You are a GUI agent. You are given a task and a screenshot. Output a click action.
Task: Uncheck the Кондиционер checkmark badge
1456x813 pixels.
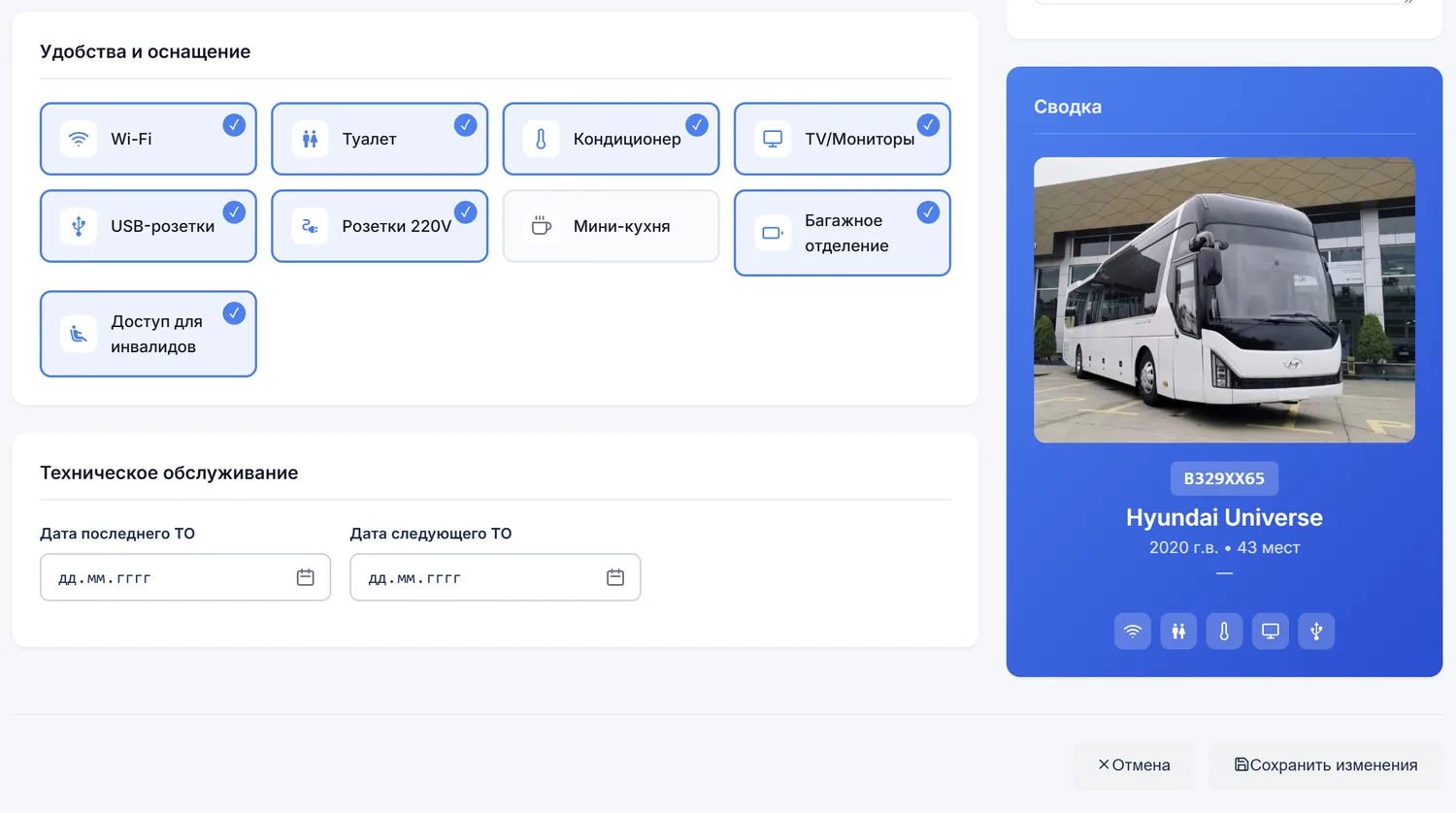[x=697, y=125]
